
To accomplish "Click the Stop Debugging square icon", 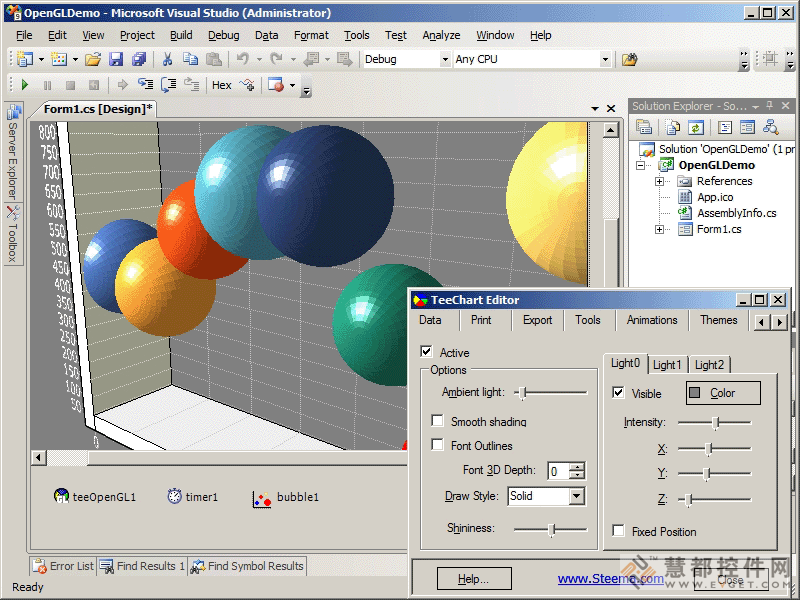I will tap(70, 85).
